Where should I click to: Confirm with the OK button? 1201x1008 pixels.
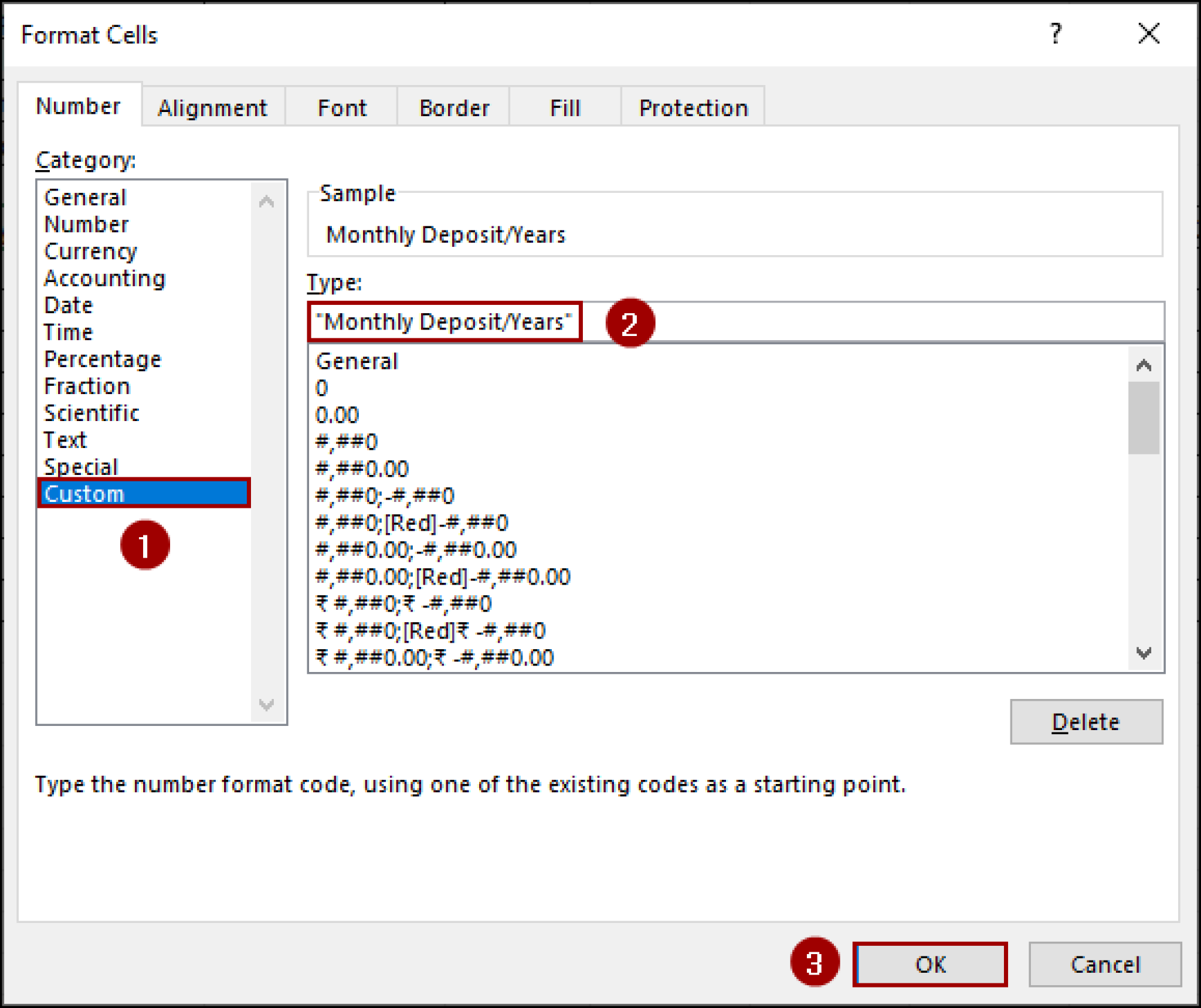(930, 965)
